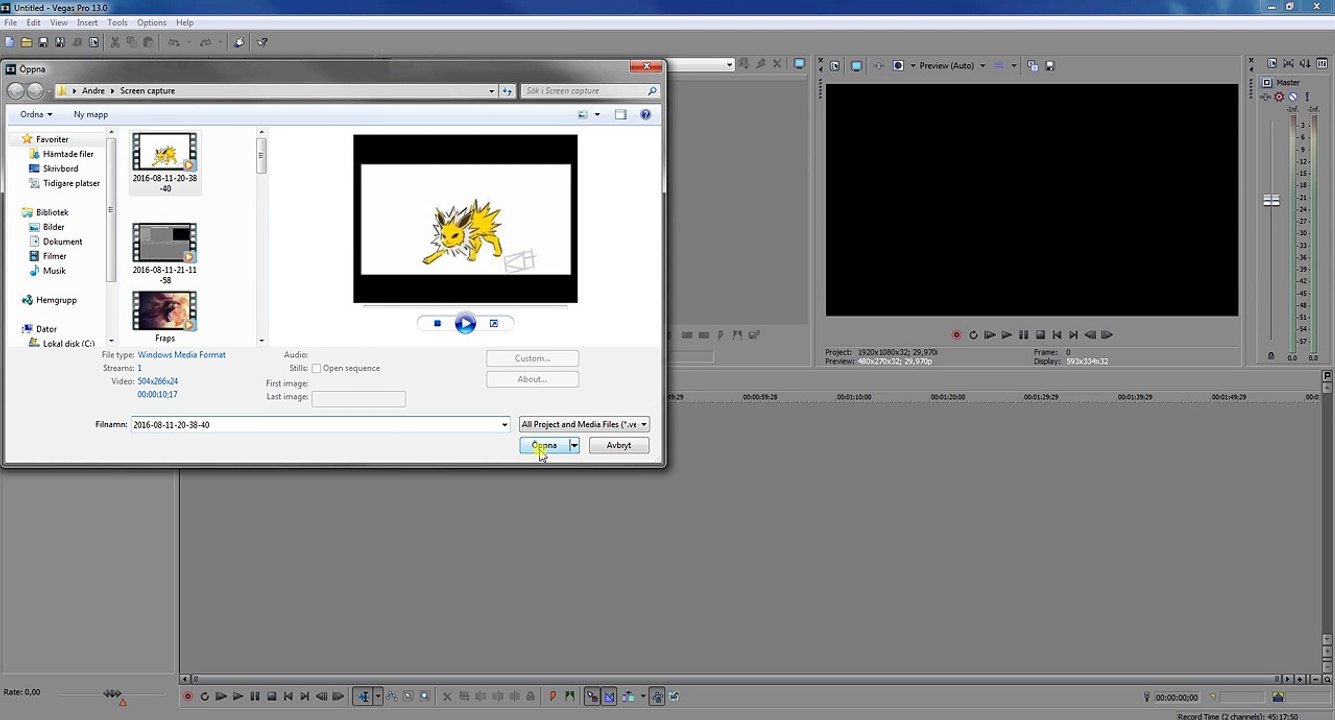Select the Normal Edit tool on timeline toolbar
The height and width of the screenshot is (720, 1335).
364,696
